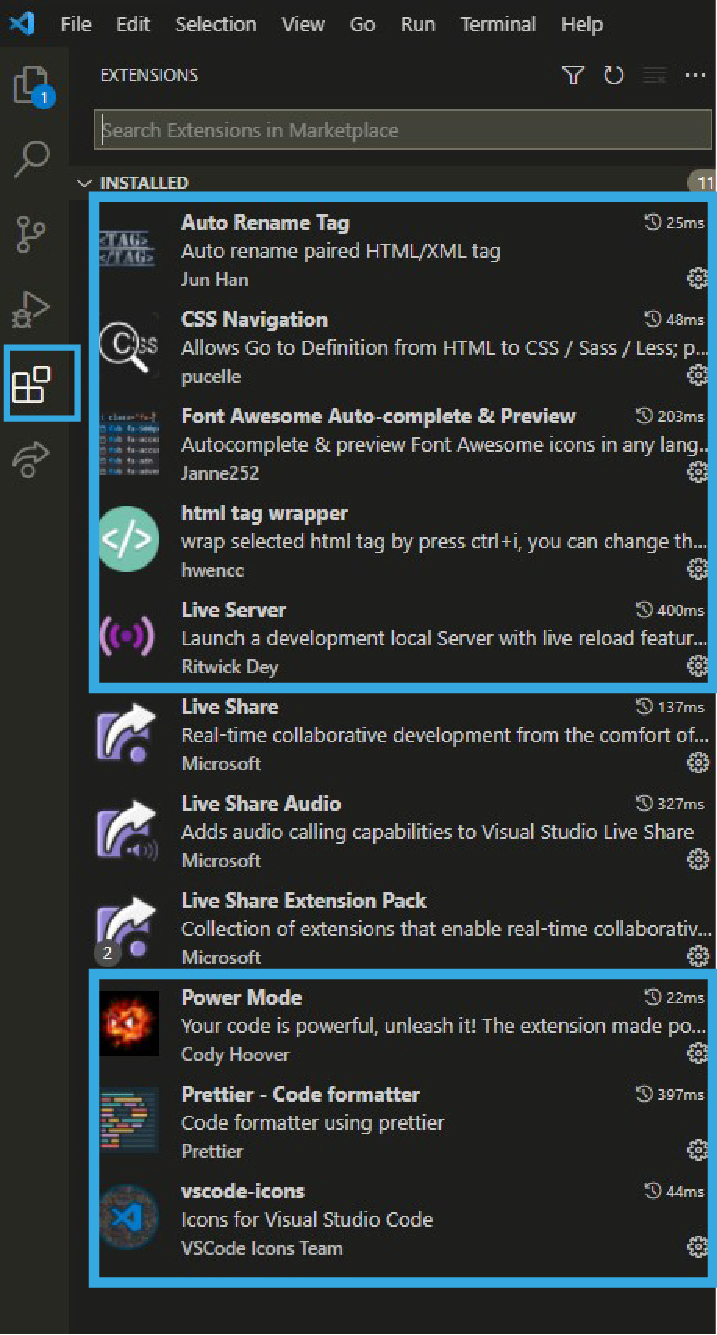Open the File menu

76,24
